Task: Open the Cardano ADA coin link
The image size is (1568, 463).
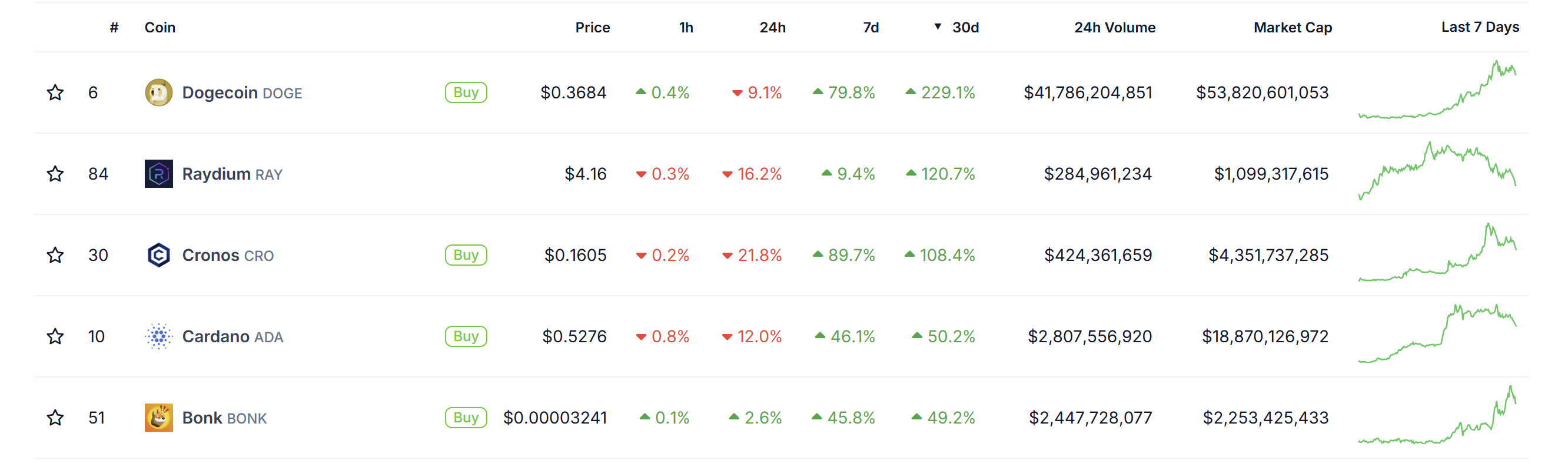Action: tap(232, 336)
